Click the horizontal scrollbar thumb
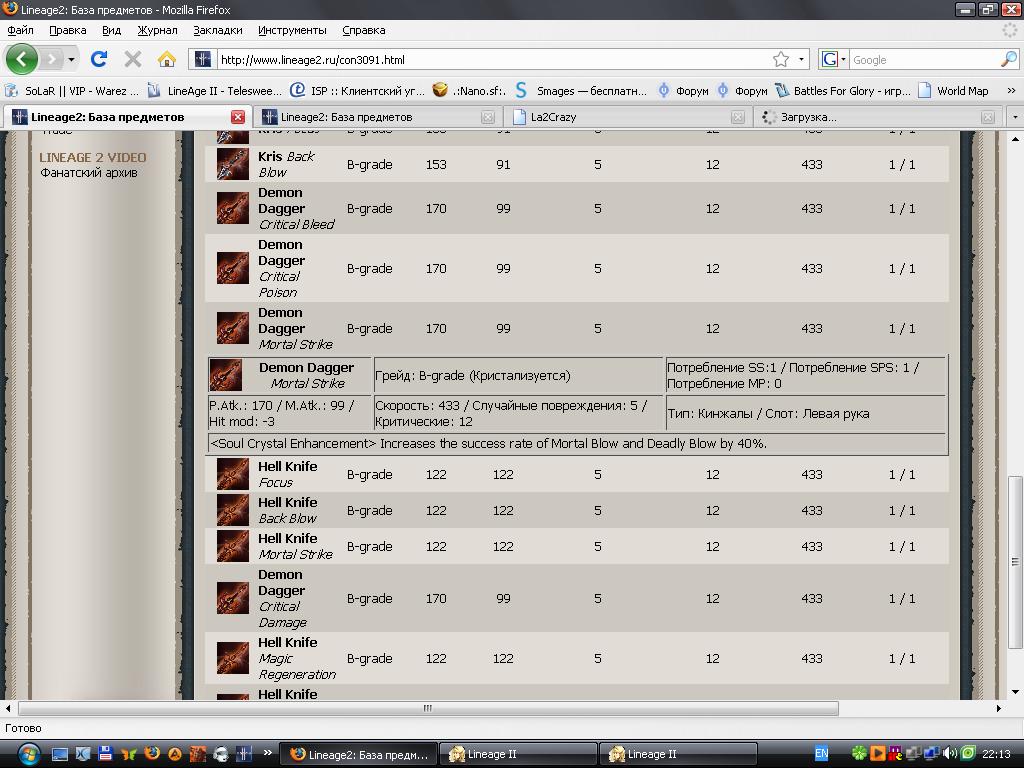Image resolution: width=1024 pixels, height=768 pixels. (428, 708)
